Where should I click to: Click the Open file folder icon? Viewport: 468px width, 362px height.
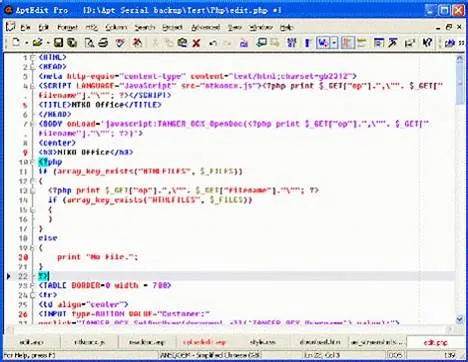pos(38,42)
